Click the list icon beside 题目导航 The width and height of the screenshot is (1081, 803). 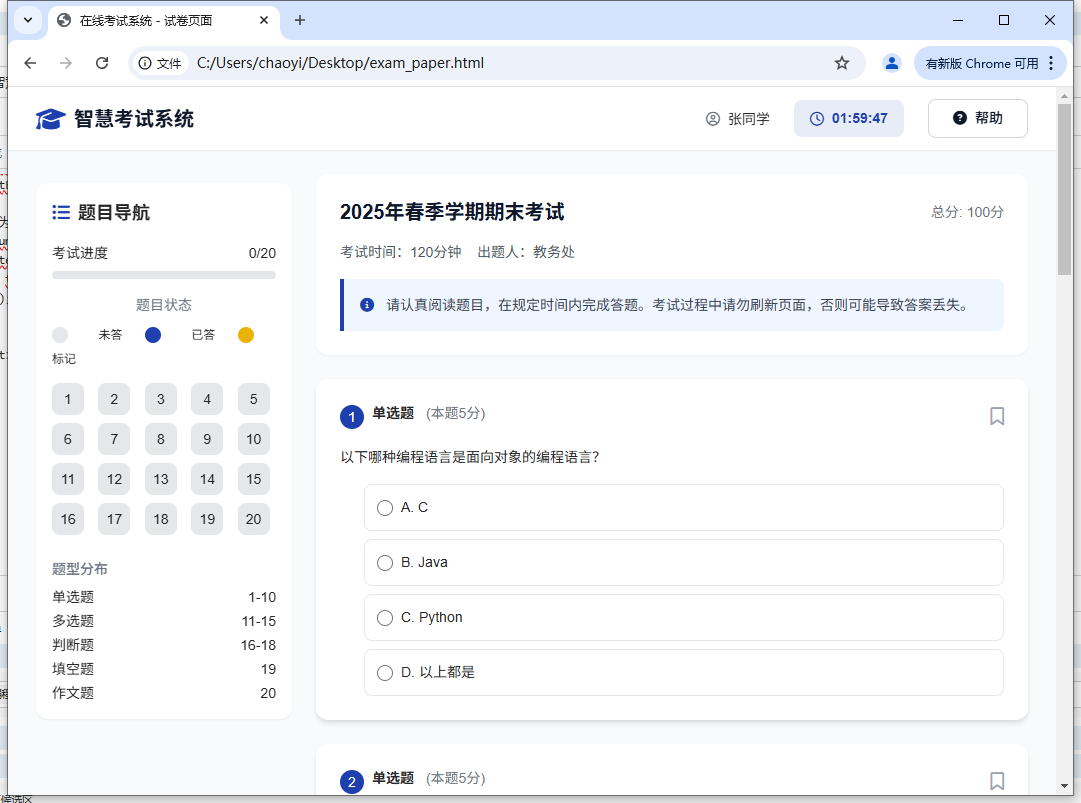coord(61,212)
